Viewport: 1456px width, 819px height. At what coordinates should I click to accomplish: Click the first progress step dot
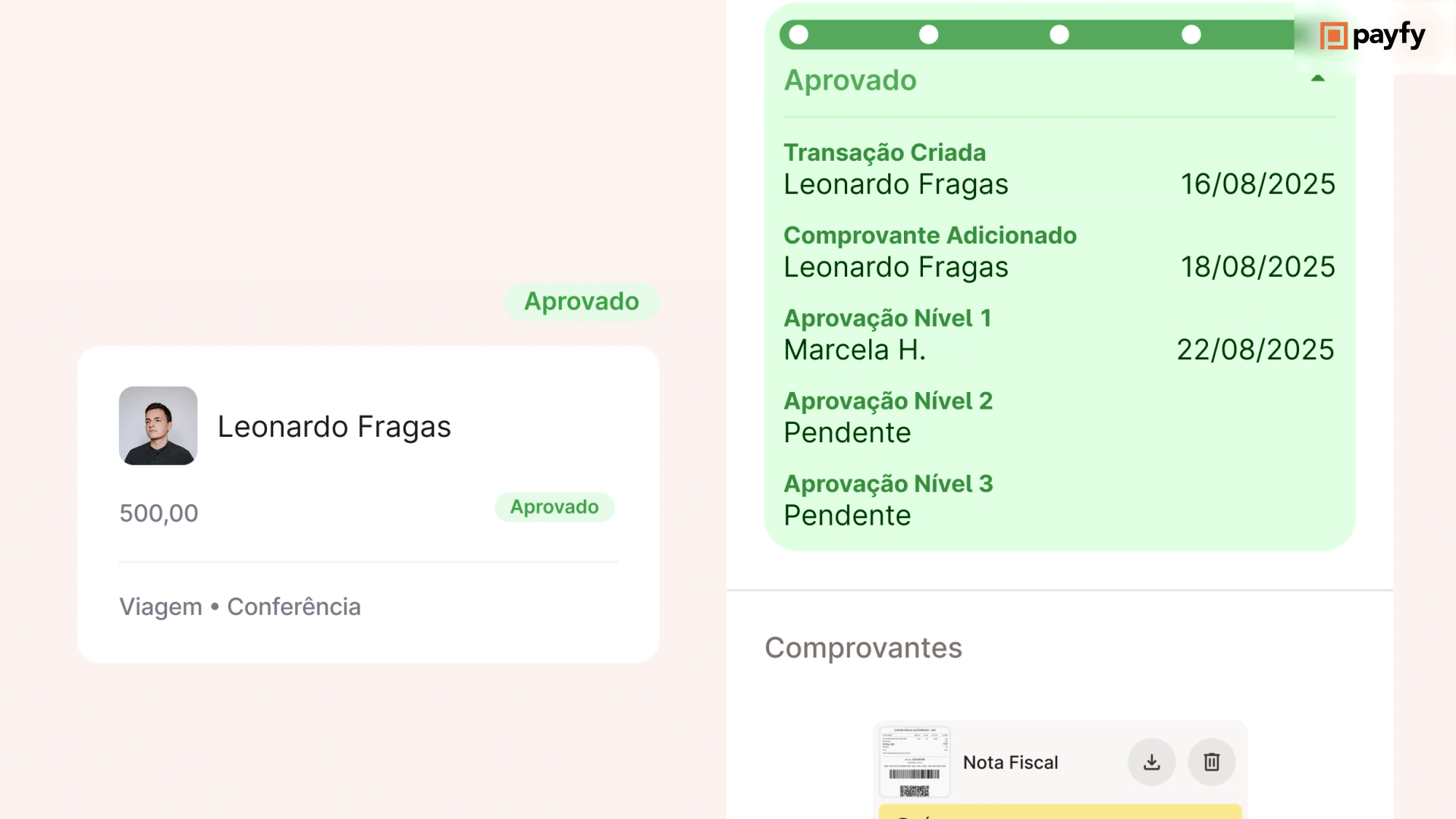point(799,35)
